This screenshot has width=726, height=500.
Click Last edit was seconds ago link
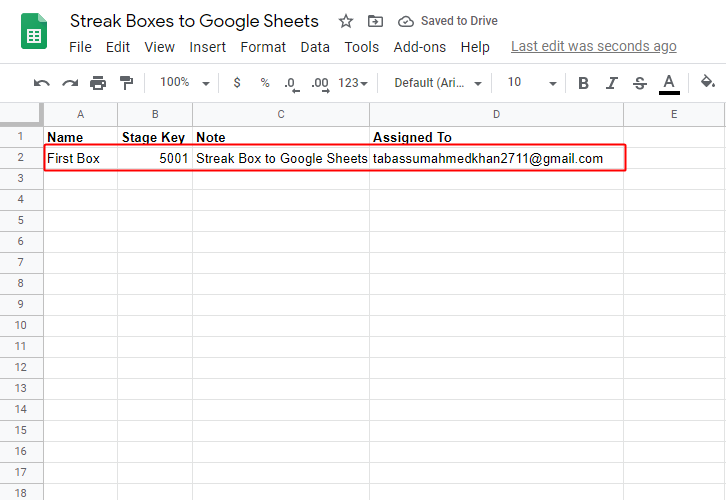pyautogui.click(x=594, y=46)
